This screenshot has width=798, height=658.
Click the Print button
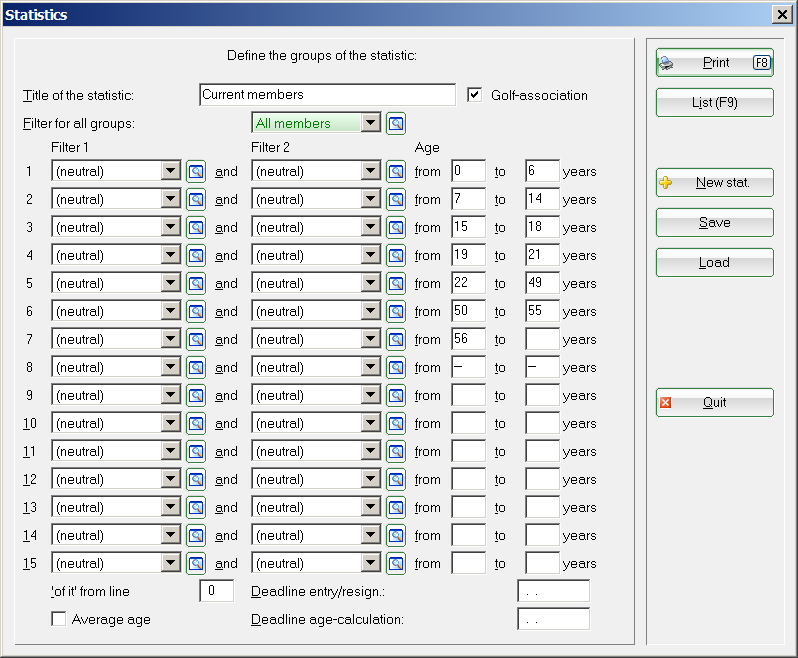(714, 63)
